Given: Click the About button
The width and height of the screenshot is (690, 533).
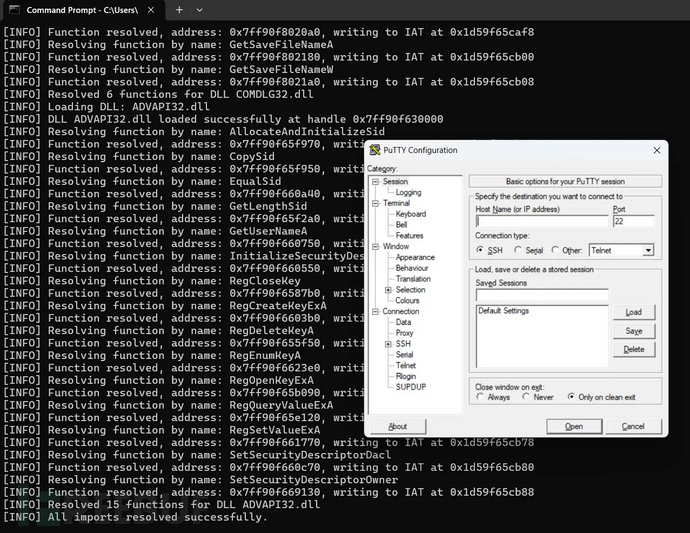Looking at the screenshot, I should (398, 426).
